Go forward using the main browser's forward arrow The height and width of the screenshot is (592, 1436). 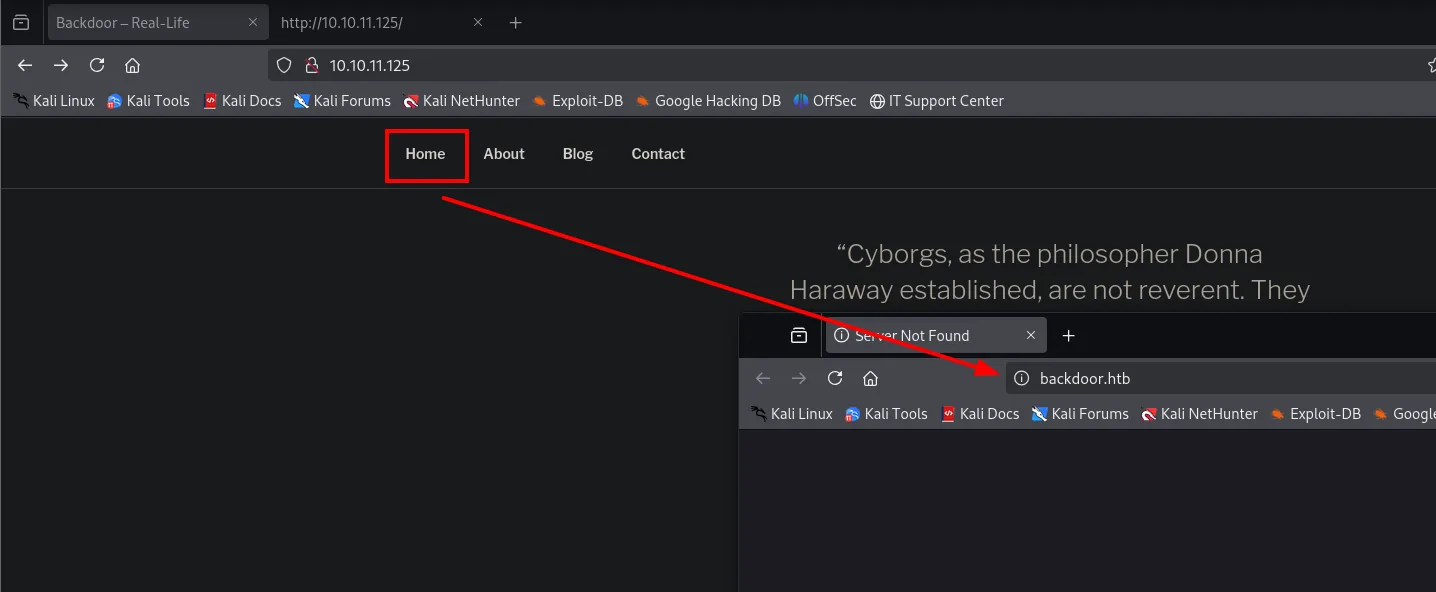pyautogui.click(x=61, y=65)
